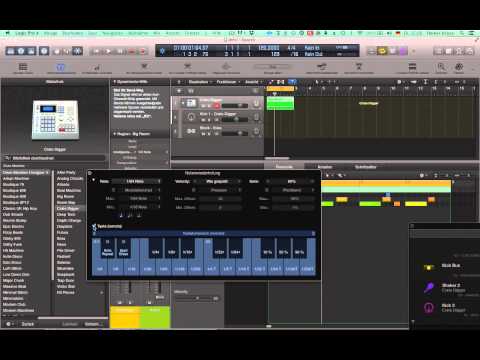The height and width of the screenshot is (360, 480).
Task: Click the track headers toolbar icon
Action: click(x=23, y=67)
